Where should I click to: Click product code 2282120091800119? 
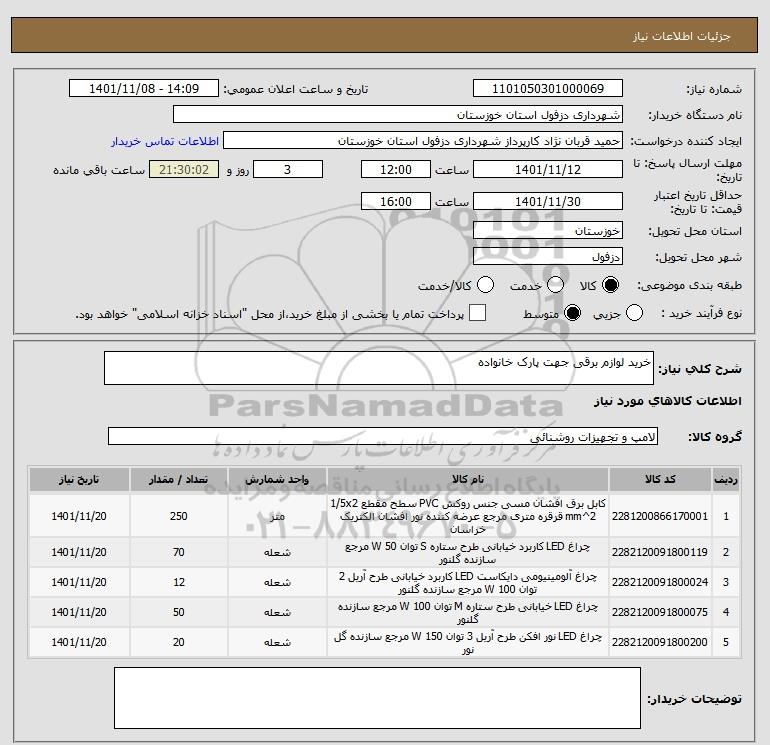[x=660, y=552]
